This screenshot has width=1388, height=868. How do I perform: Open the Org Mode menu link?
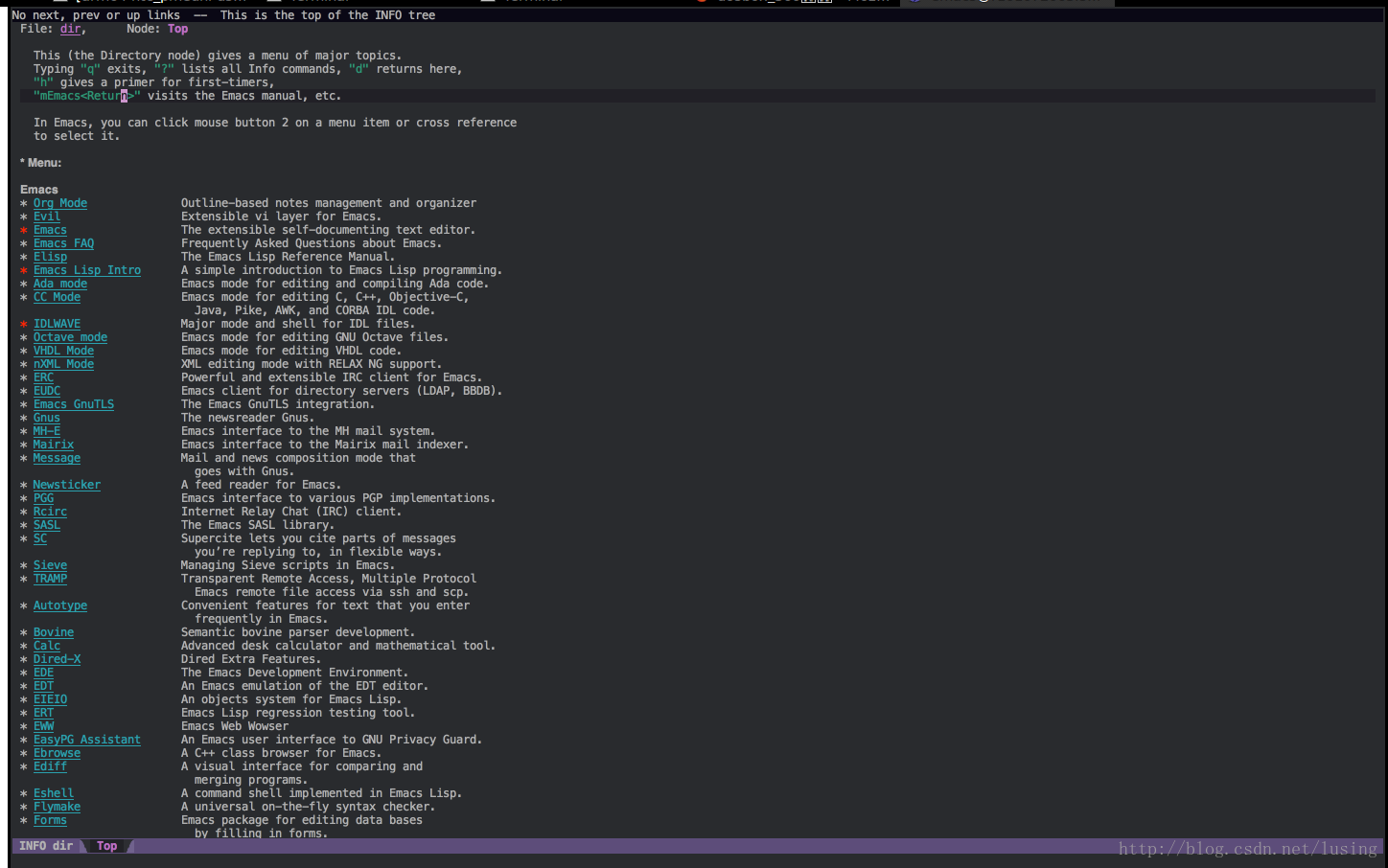60,203
